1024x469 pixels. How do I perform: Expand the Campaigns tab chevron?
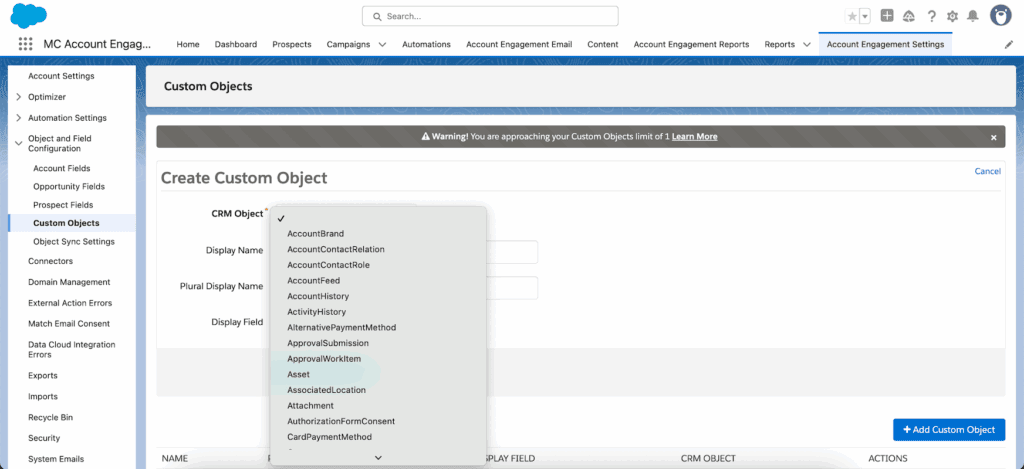(x=382, y=45)
